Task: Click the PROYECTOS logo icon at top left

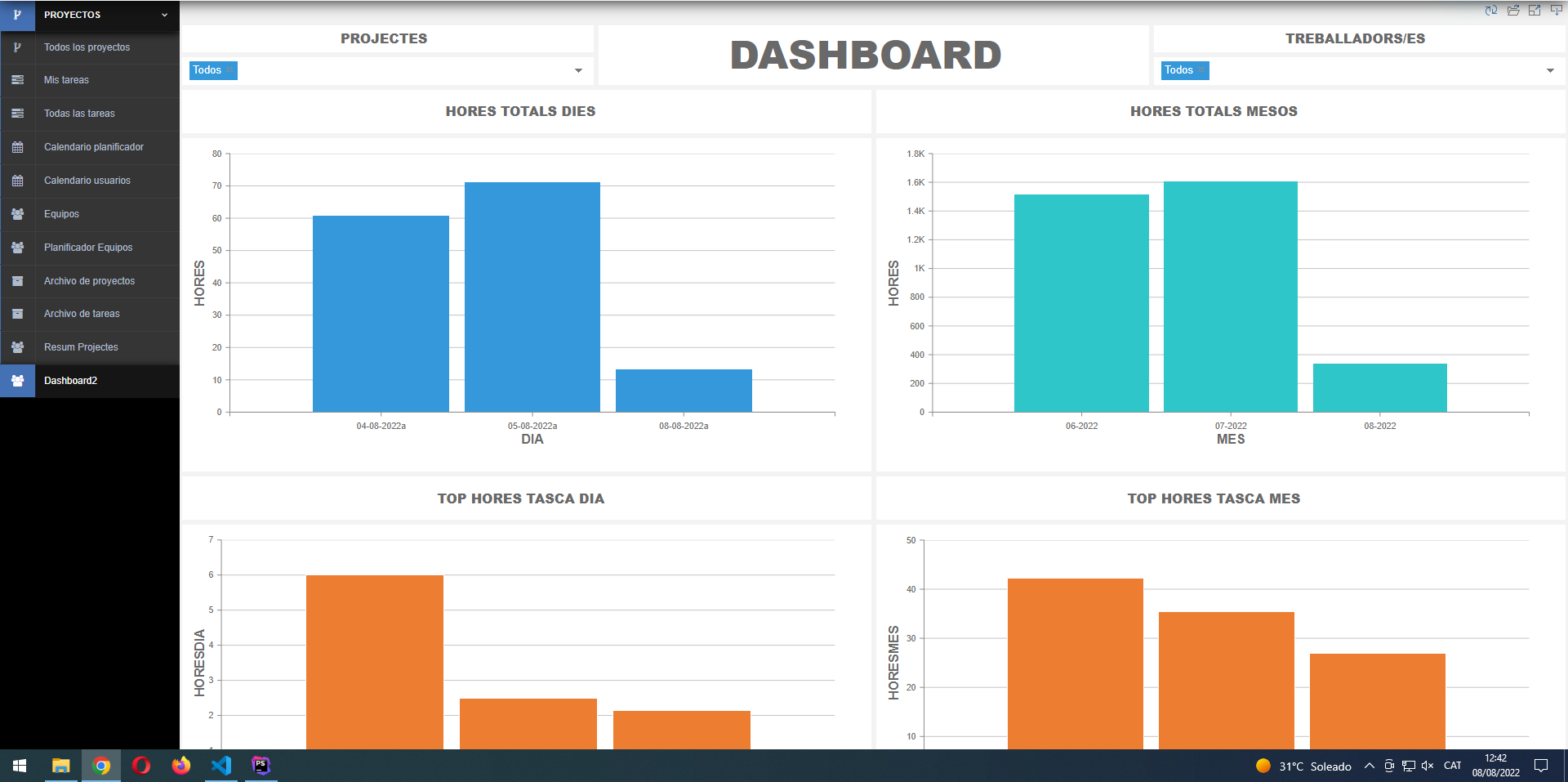Action: coord(17,15)
